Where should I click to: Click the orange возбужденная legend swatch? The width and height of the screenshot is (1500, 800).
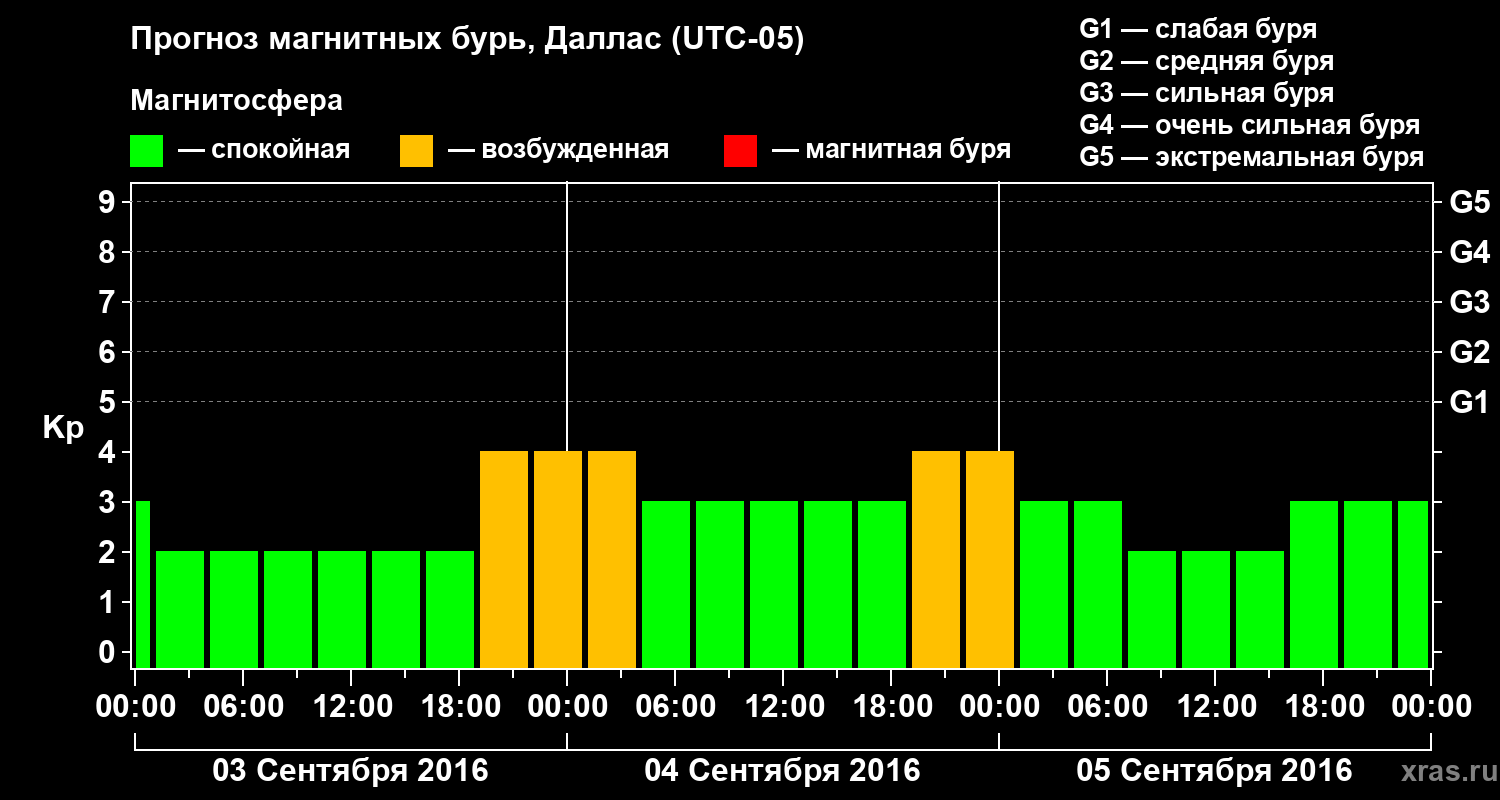pyautogui.click(x=416, y=151)
